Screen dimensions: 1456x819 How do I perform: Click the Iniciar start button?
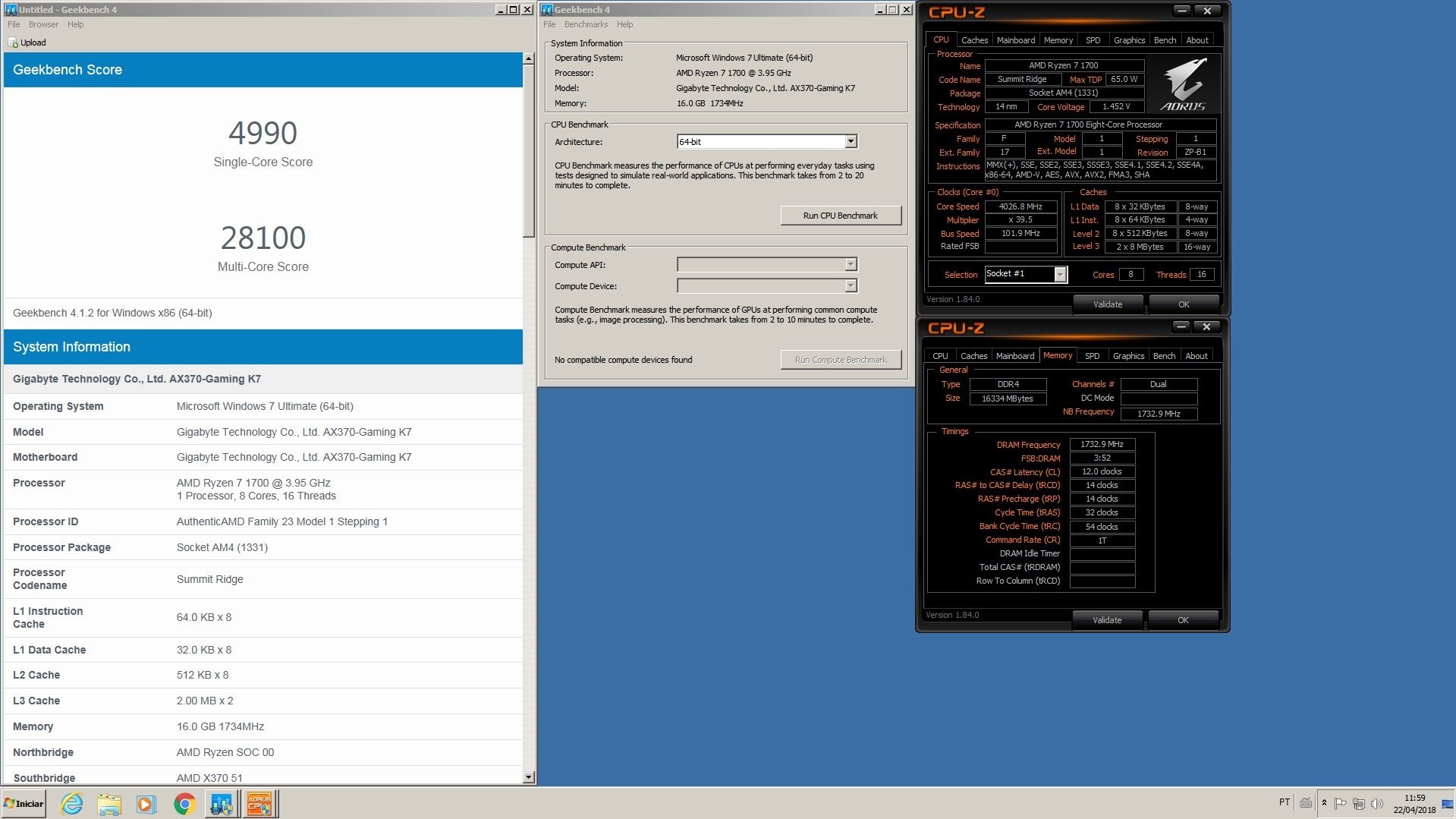point(24,804)
